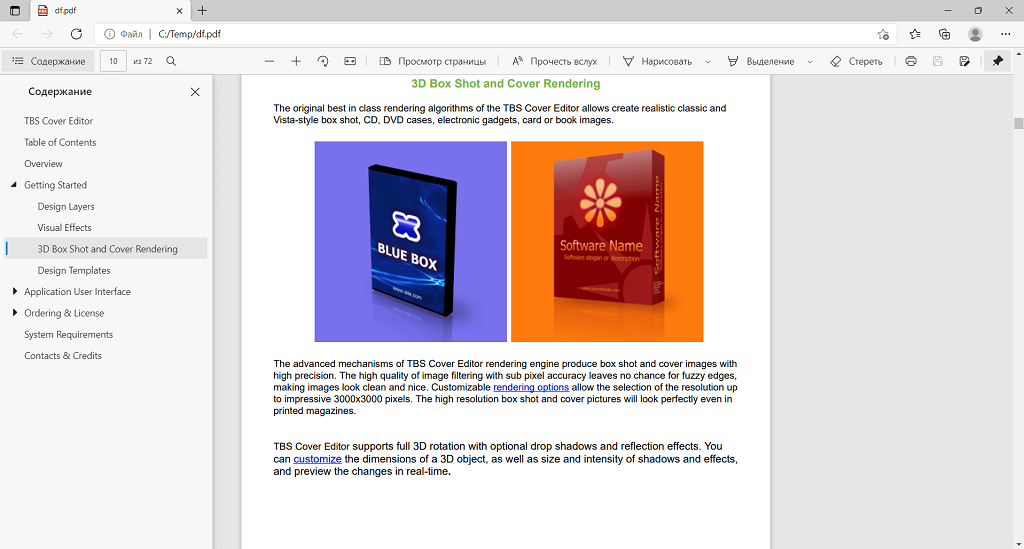Viewport: 1024px width, 549px height.
Task: Open Design Layers entry
Action: click(66, 206)
